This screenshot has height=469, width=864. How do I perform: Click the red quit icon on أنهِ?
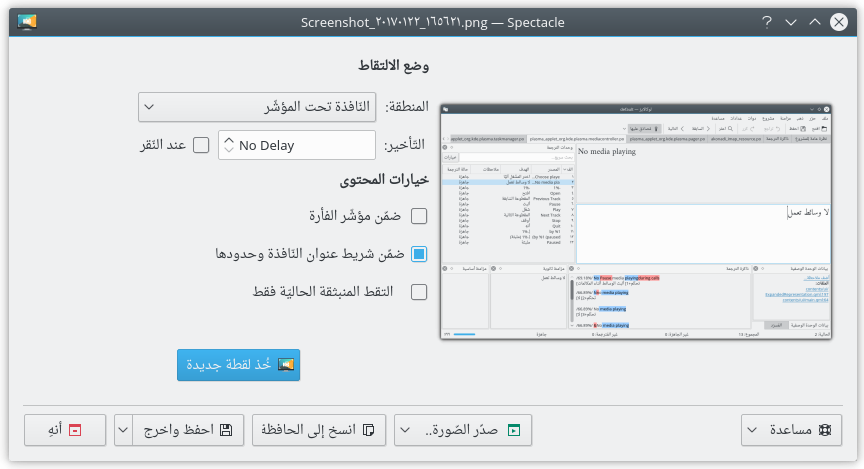click(x=74, y=430)
